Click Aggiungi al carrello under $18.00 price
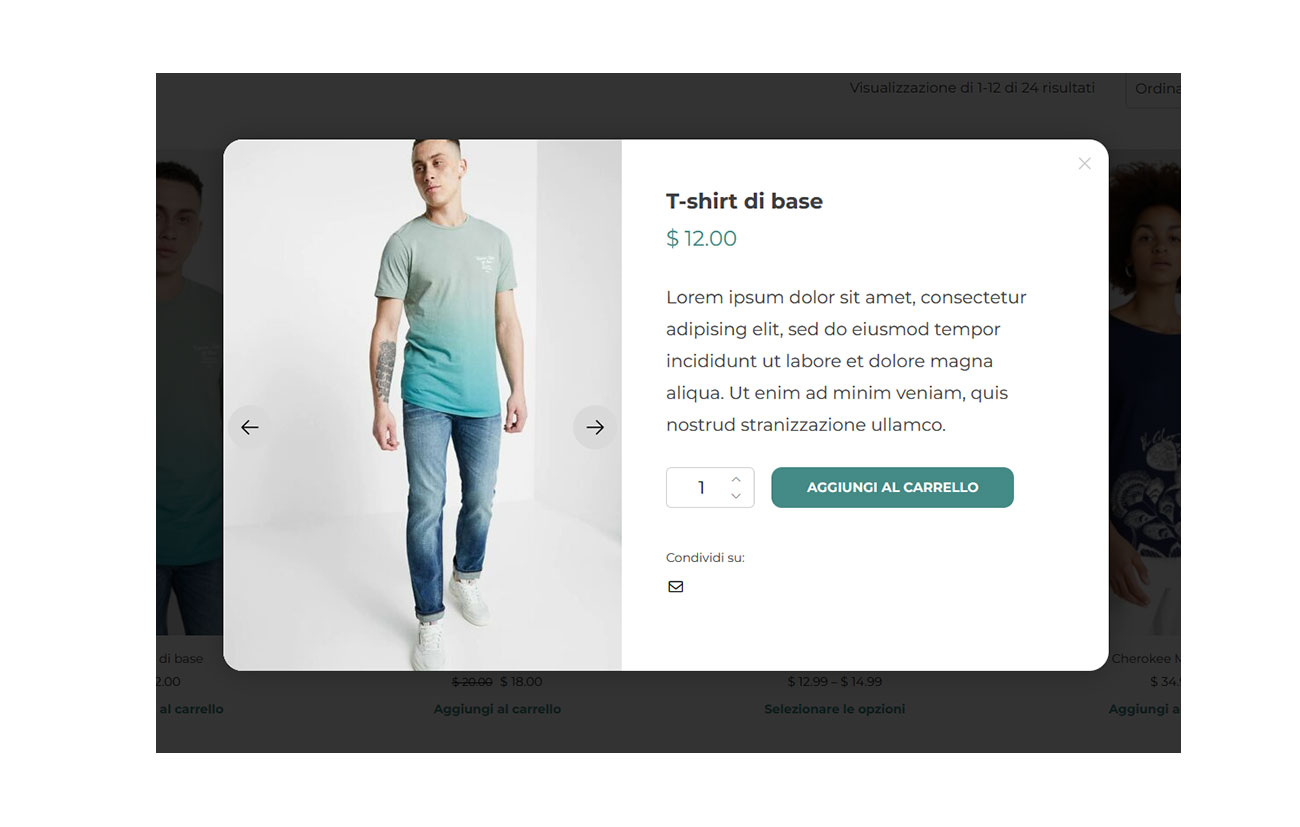 [x=497, y=709]
